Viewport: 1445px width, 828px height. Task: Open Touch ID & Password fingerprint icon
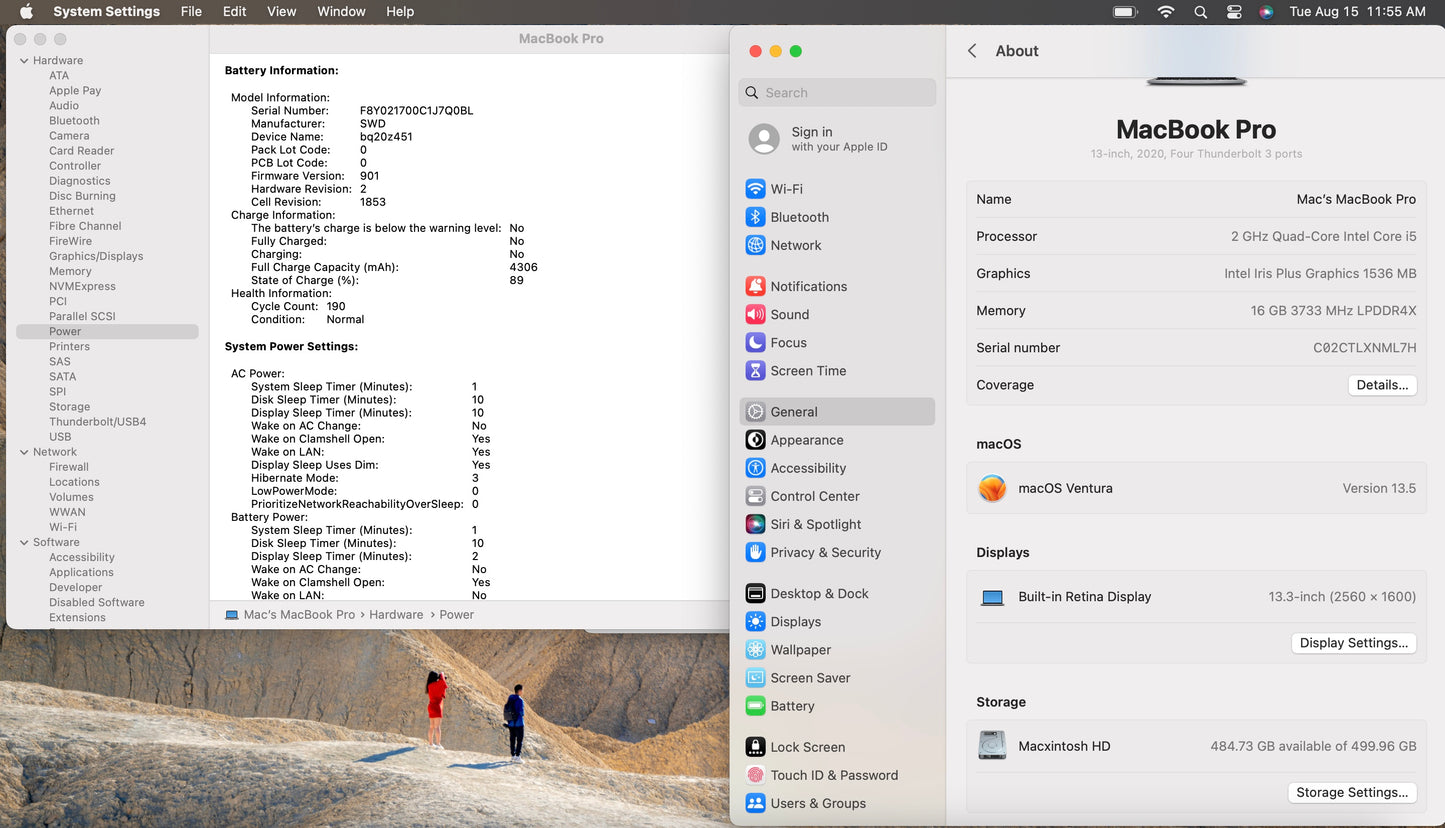click(755, 775)
